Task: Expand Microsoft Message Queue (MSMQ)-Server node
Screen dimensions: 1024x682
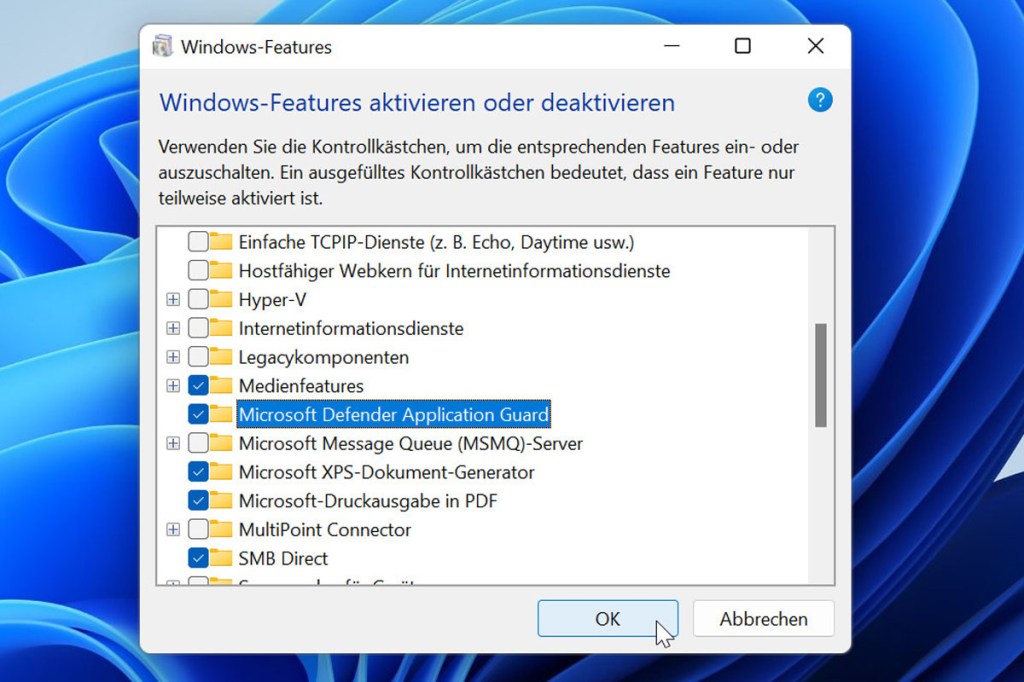Action: click(173, 443)
